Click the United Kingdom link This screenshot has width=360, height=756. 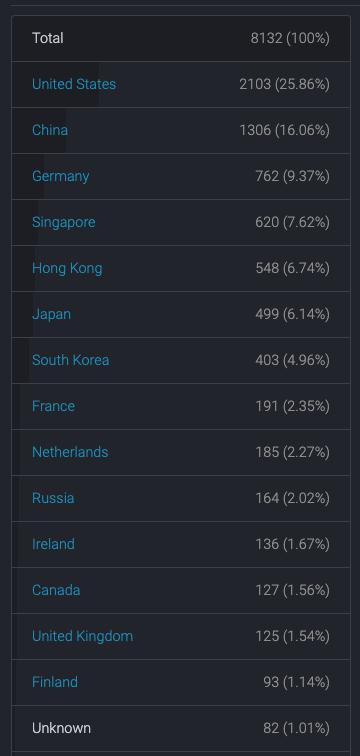click(x=82, y=636)
